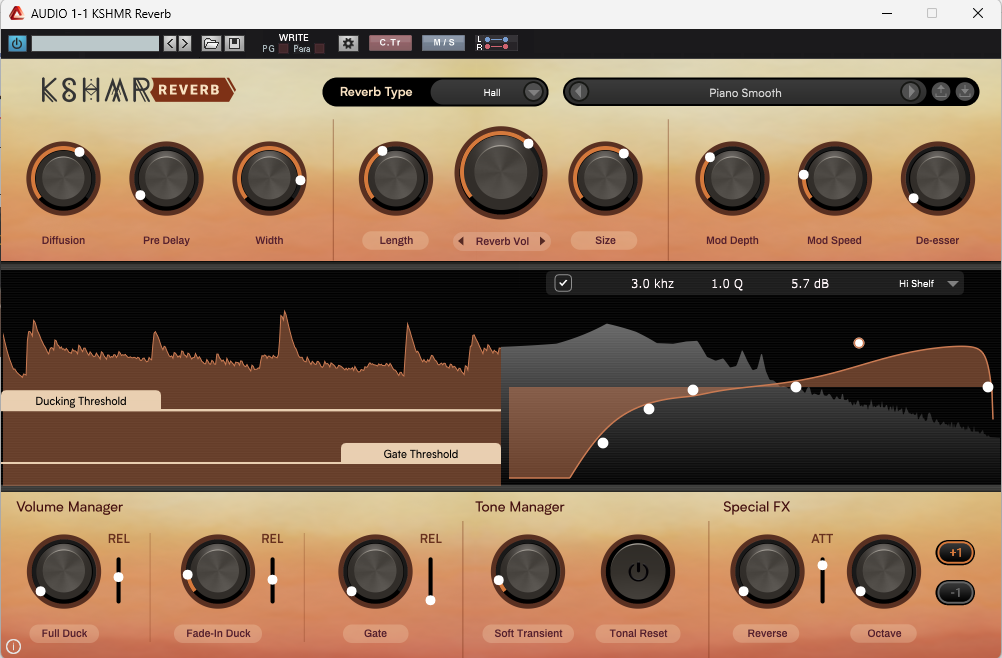The width and height of the screenshot is (1002, 658).
Task: Click the 3.0 khz frequency value
Action: coord(652,284)
